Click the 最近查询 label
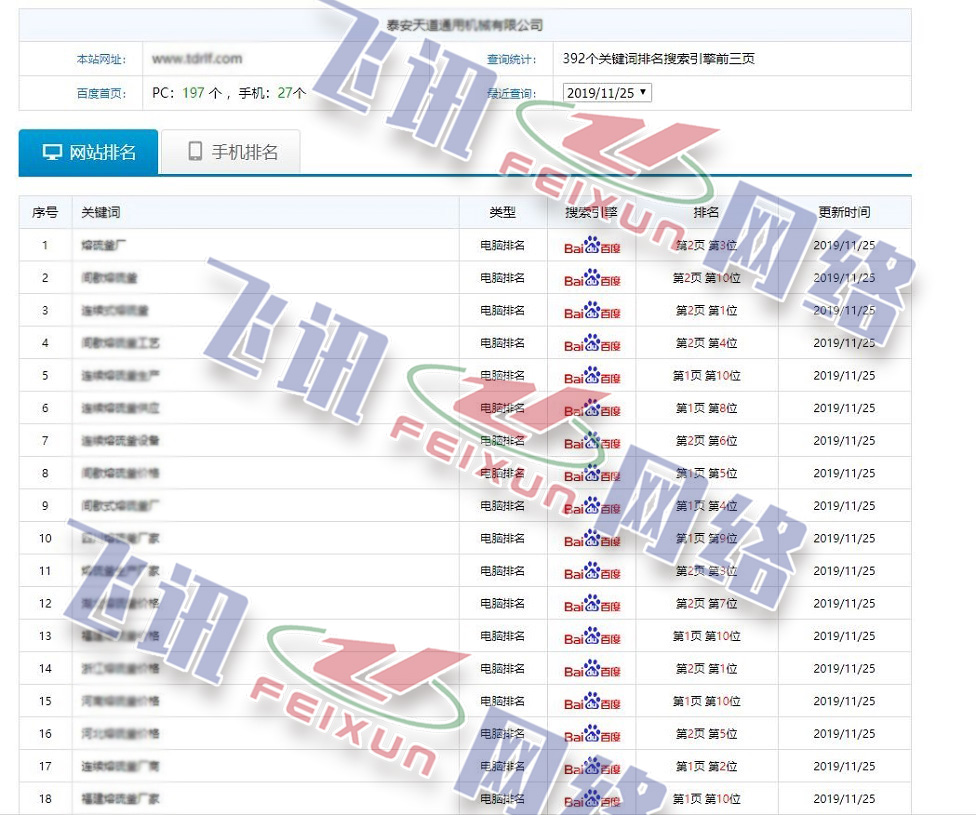The image size is (976, 815). [511, 93]
